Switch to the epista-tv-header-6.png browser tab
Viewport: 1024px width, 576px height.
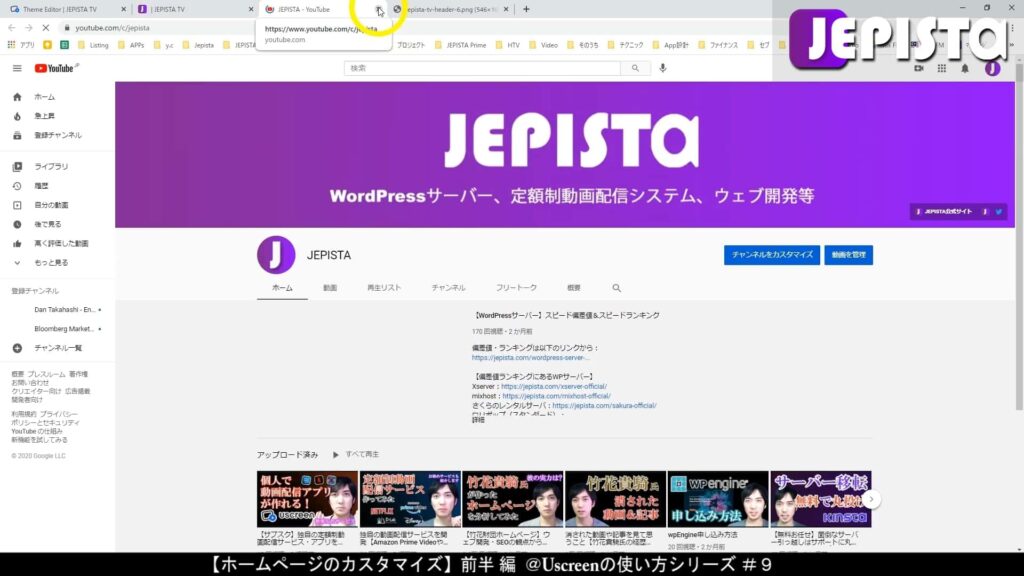pos(450,9)
